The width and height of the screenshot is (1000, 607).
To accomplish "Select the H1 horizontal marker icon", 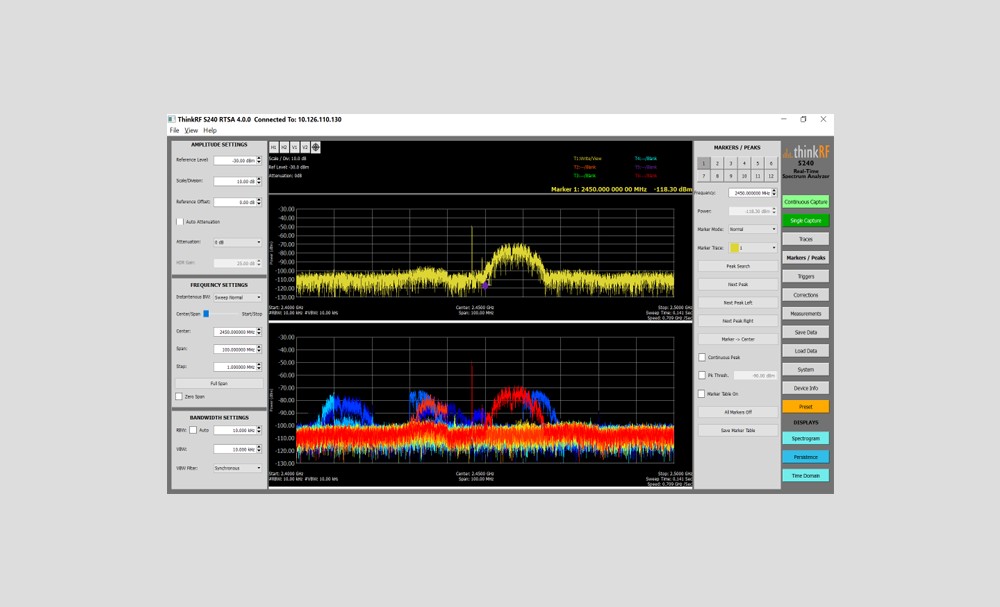I will (273, 147).
